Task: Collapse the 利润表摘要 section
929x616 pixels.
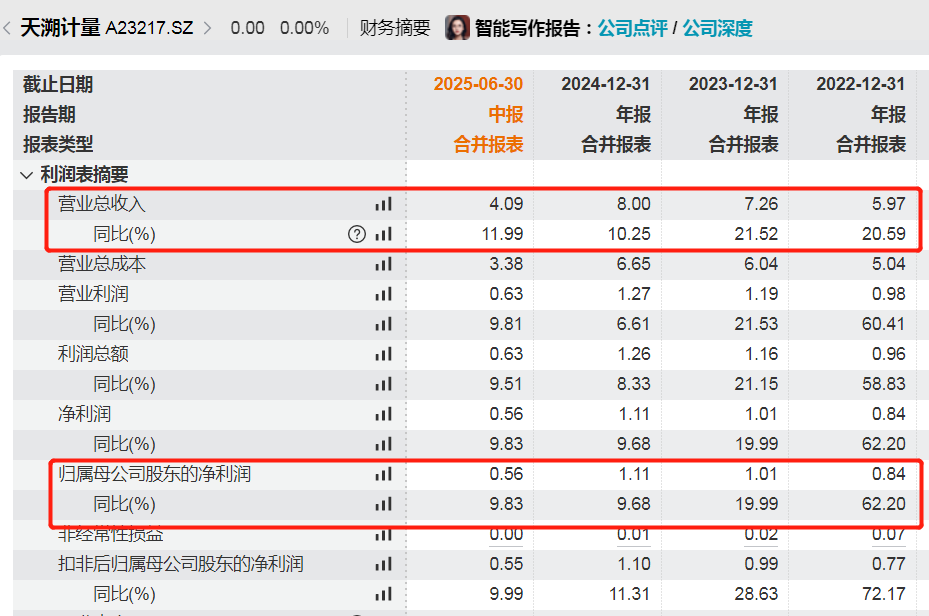Action: pyautogui.click(x=25, y=174)
